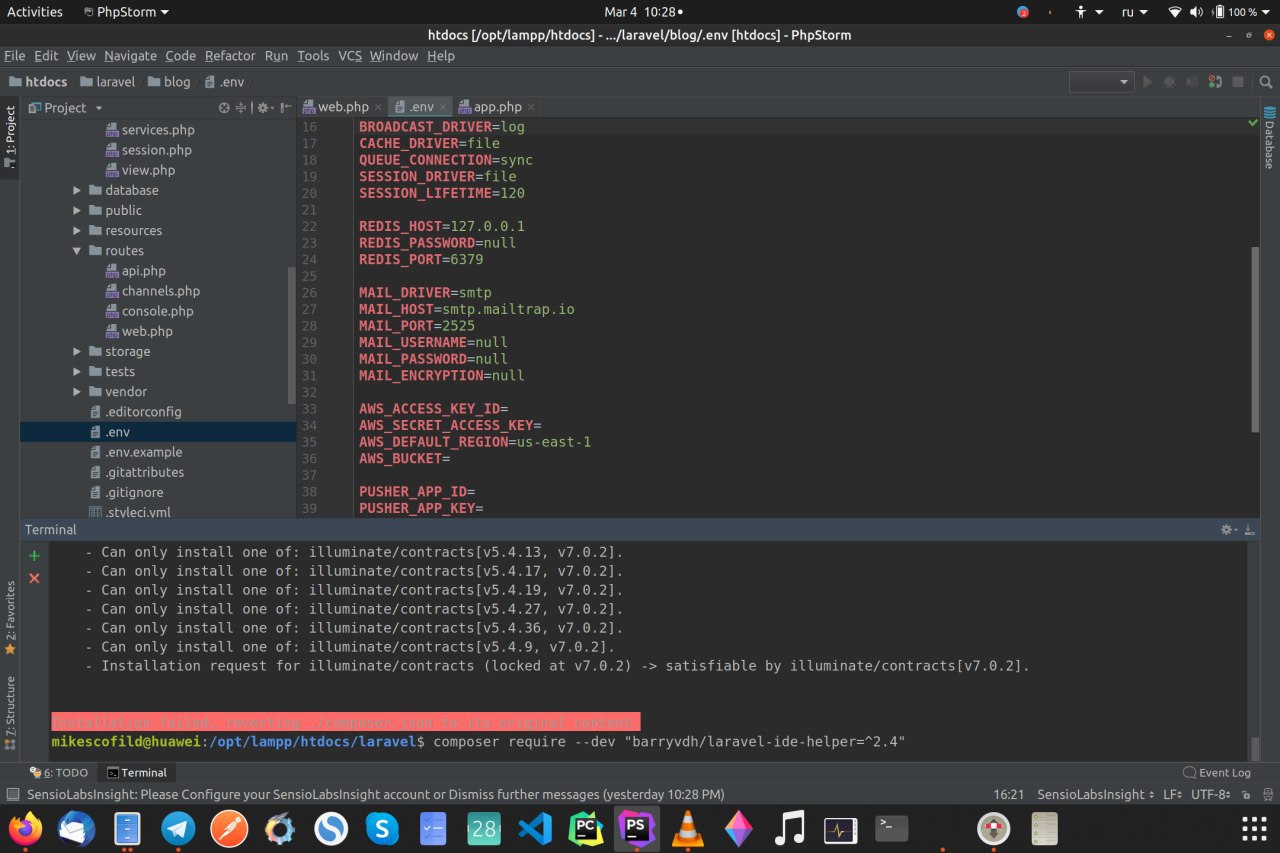Open the Project panel gear settings
This screenshot has width=1280, height=853.
264,108
